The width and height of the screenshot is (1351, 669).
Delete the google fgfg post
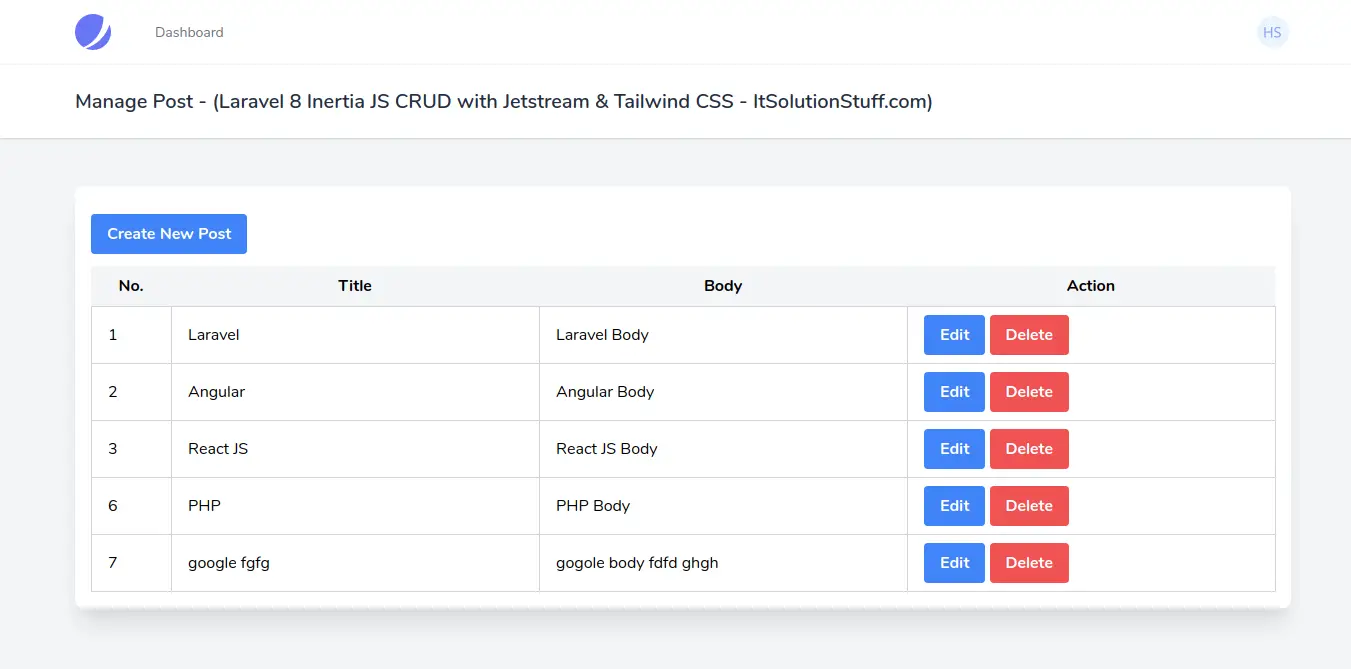click(1029, 562)
